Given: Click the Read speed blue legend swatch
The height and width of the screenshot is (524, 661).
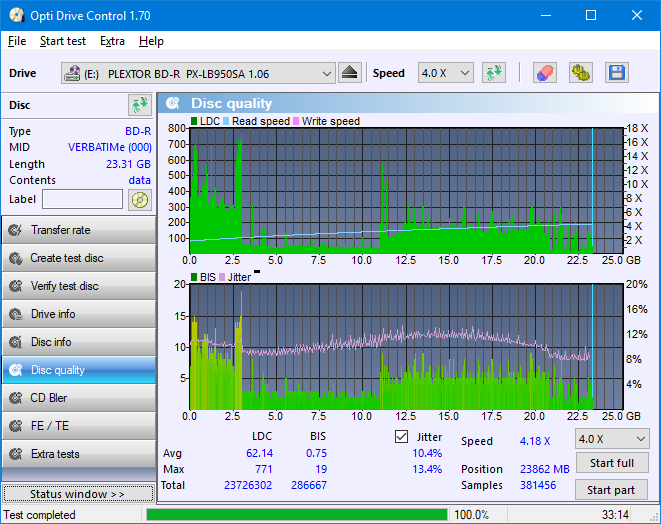Looking at the screenshot, I should point(226,121).
